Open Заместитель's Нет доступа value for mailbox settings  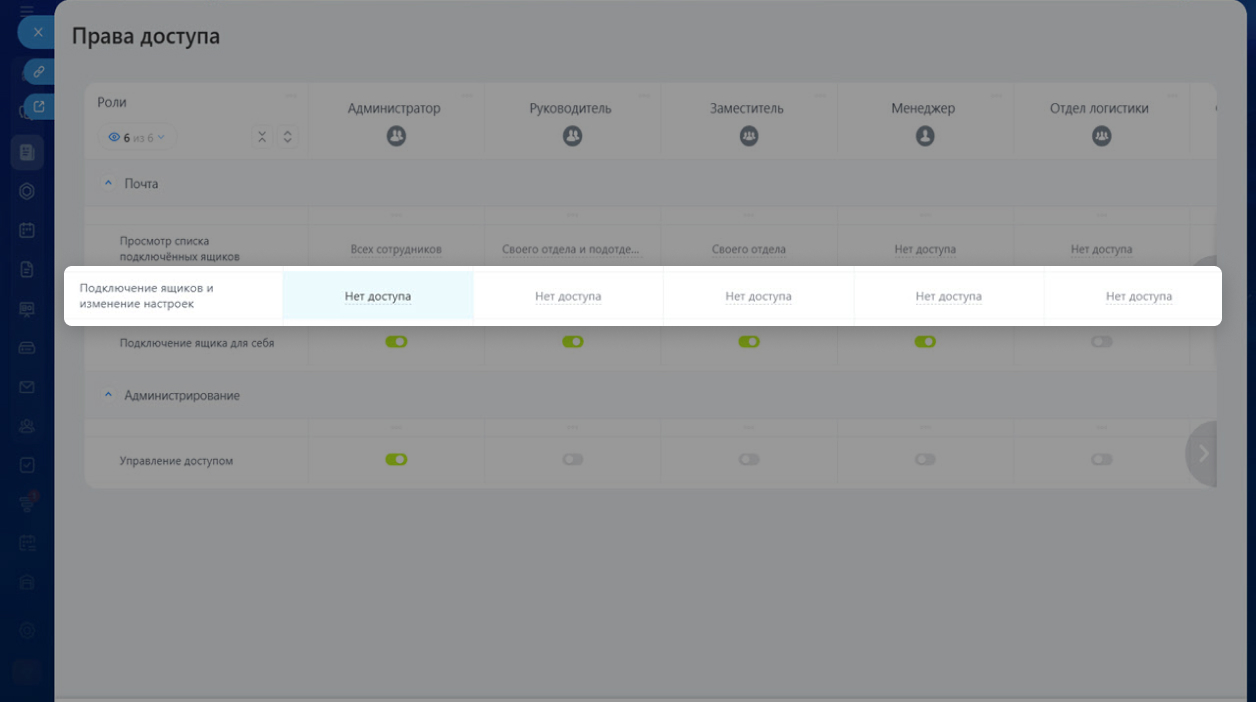pos(758,296)
